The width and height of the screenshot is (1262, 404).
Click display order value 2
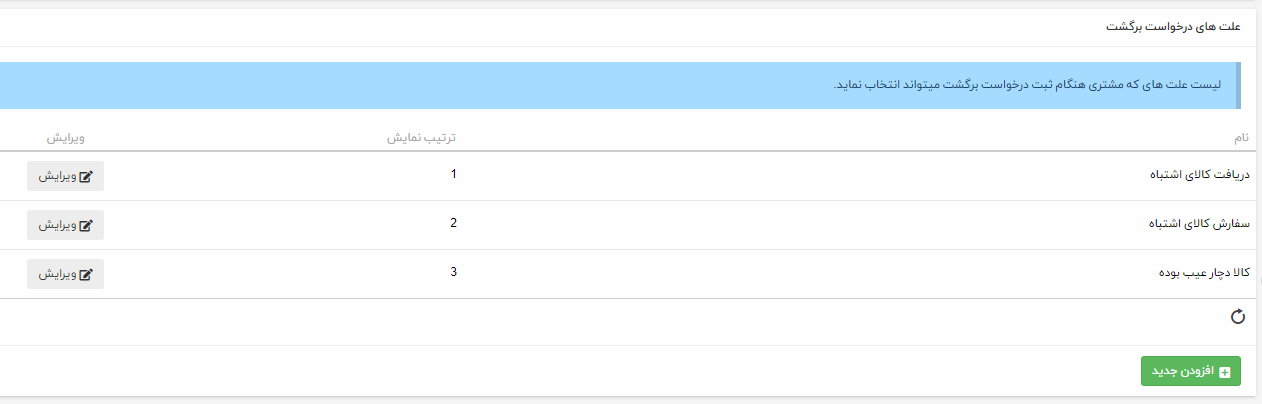click(x=453, y=223)
